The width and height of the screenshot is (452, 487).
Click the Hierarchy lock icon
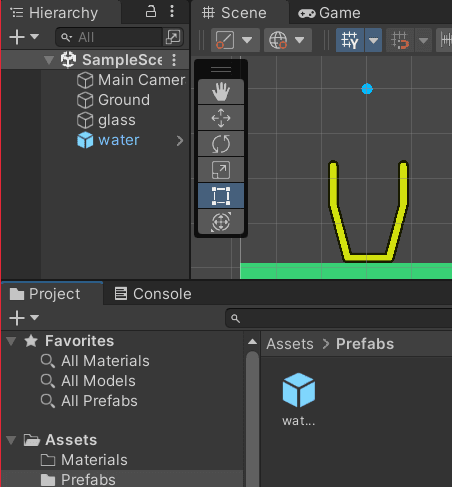tap(151, 12)
